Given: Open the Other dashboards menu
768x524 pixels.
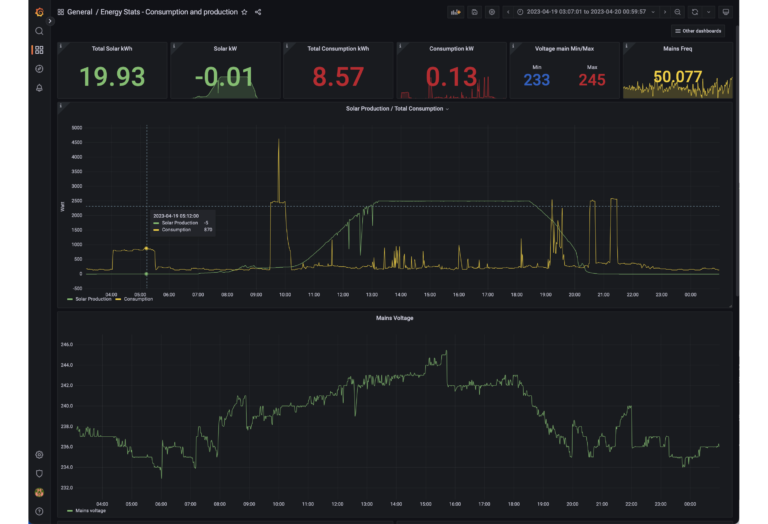Looking at the screenshot, I should pos(699,31).
